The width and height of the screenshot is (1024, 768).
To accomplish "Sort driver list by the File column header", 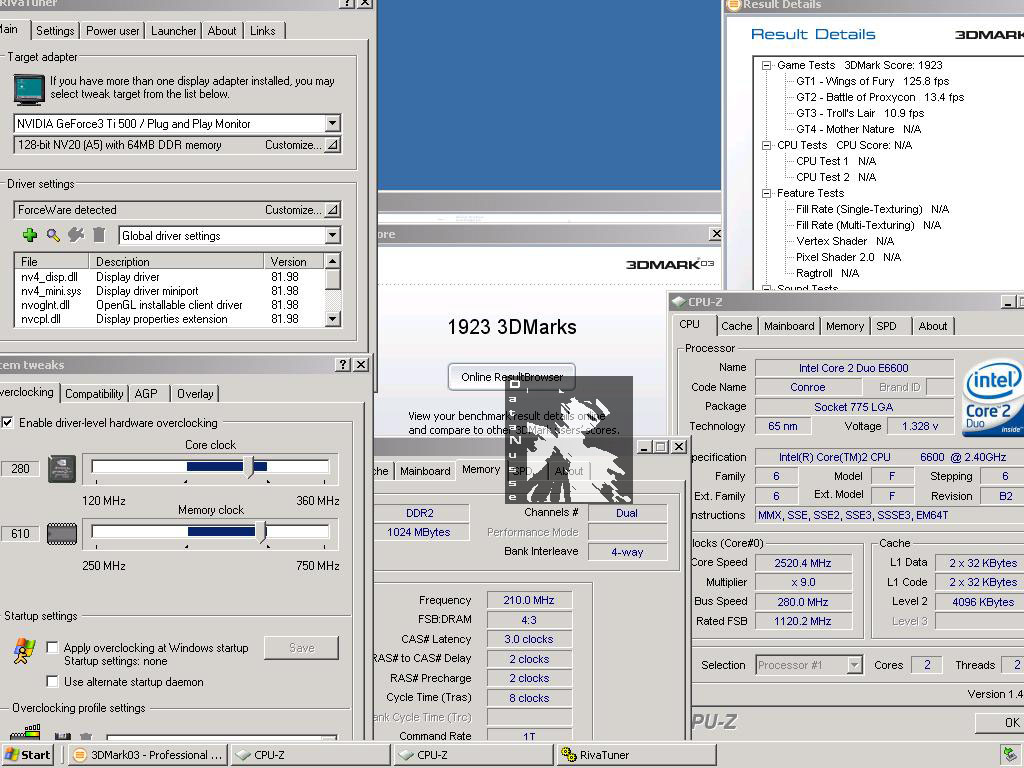I will [52, 261].
